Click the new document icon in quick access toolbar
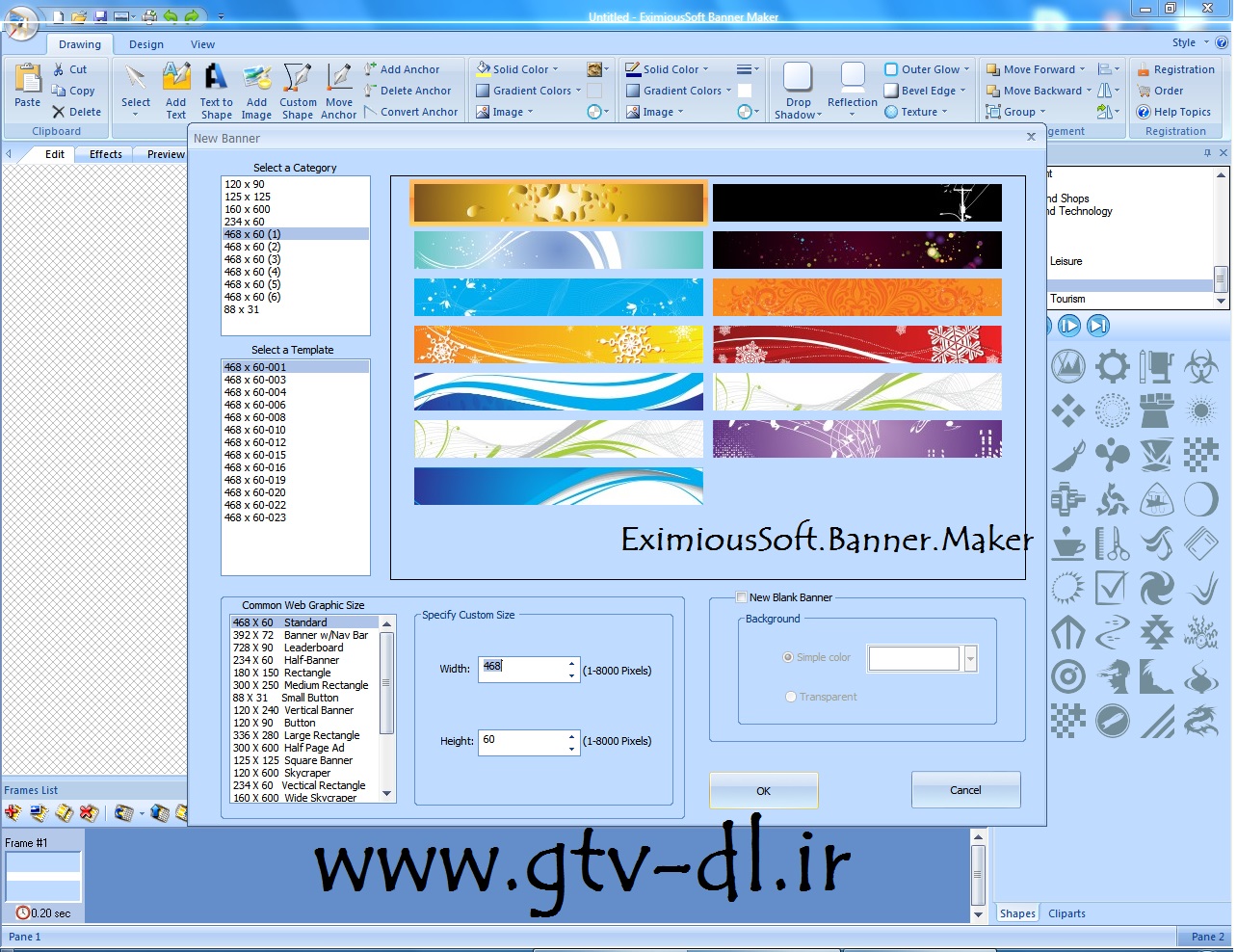 (x=59, y=16)
